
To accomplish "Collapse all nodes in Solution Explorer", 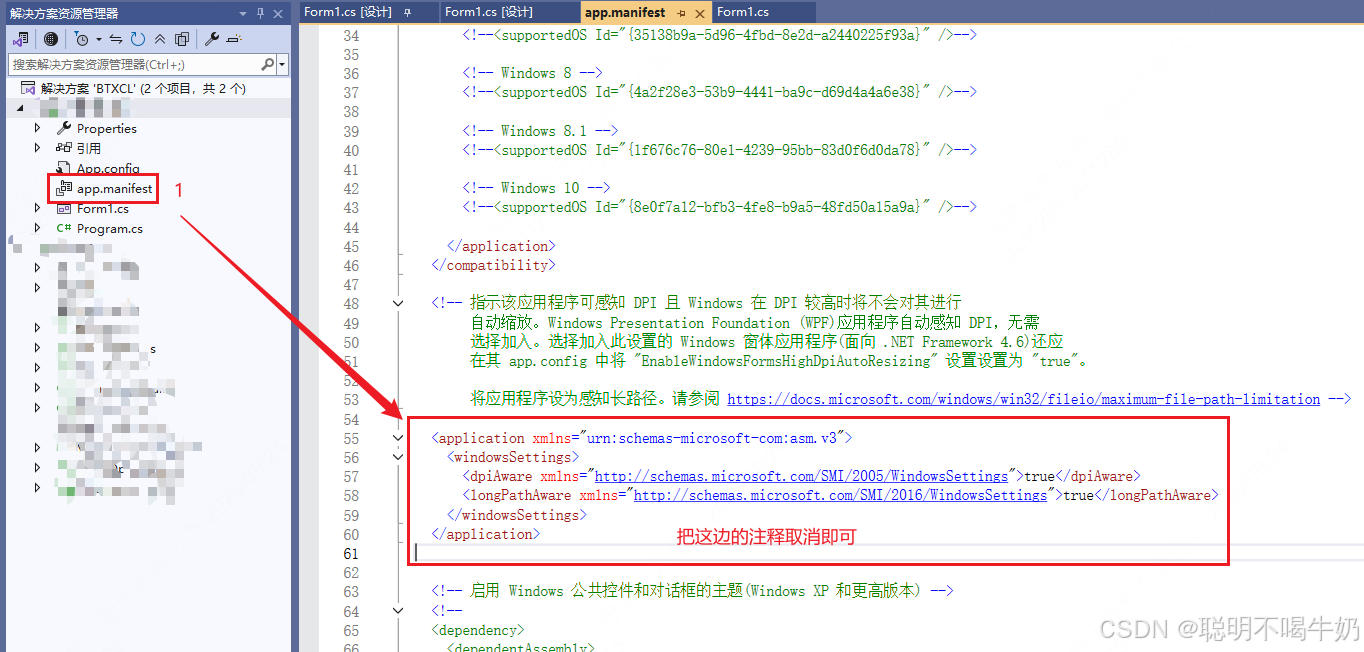I will click(x=160, y=39).
